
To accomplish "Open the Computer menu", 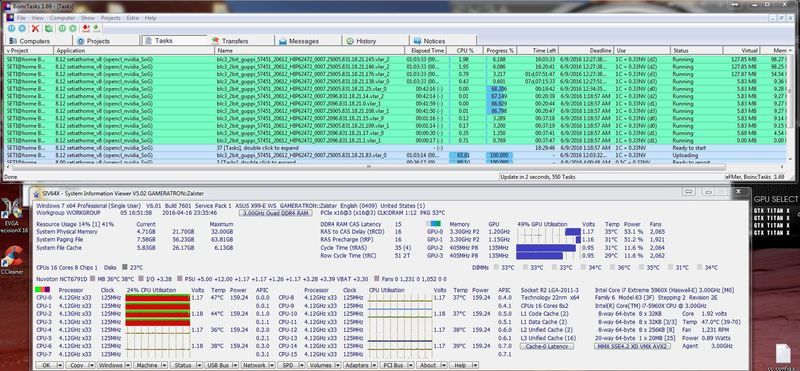I will point(62,18).
